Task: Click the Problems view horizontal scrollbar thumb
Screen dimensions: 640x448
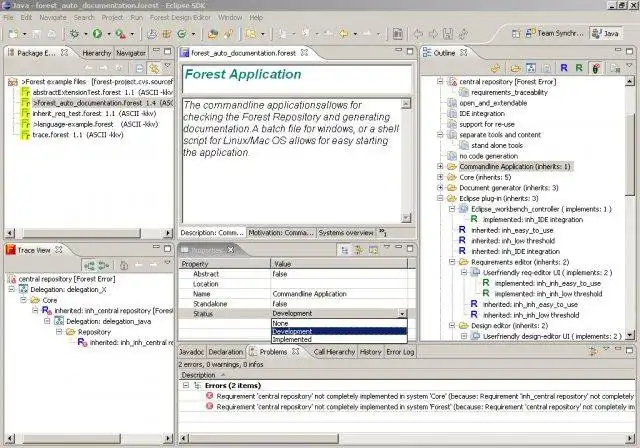Action: point(264,438)
